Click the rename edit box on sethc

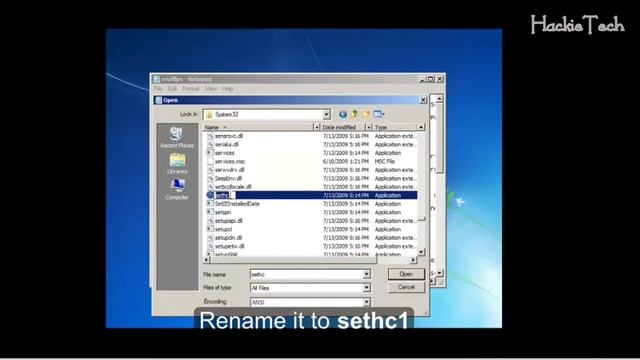tap(224, 195)
